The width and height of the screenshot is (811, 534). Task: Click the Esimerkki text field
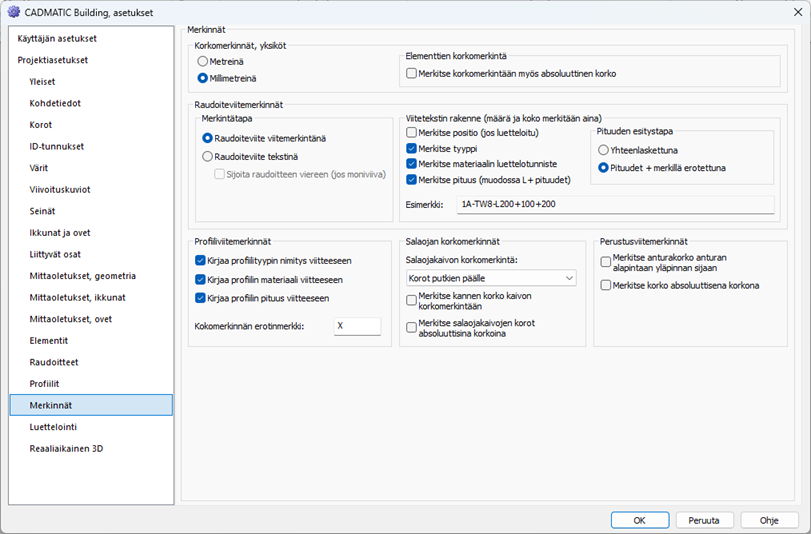pyautogui.click(x=614, y=204)
